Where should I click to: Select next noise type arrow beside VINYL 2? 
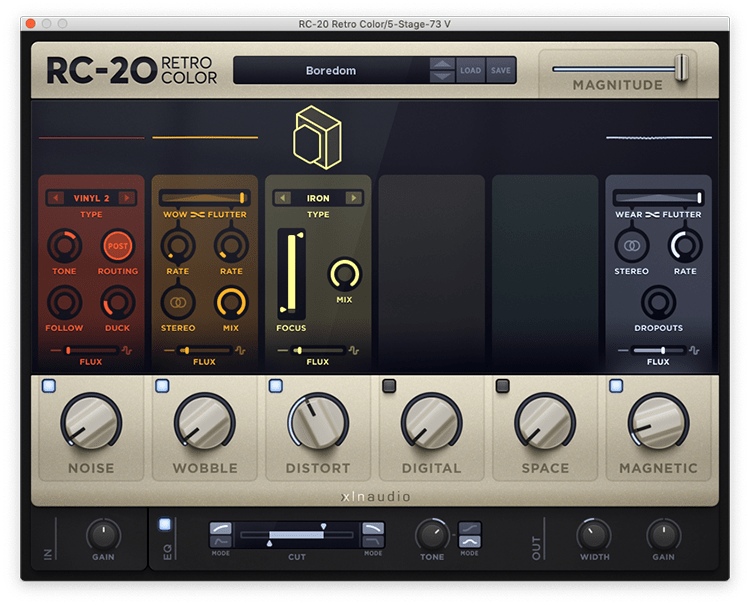127,198
